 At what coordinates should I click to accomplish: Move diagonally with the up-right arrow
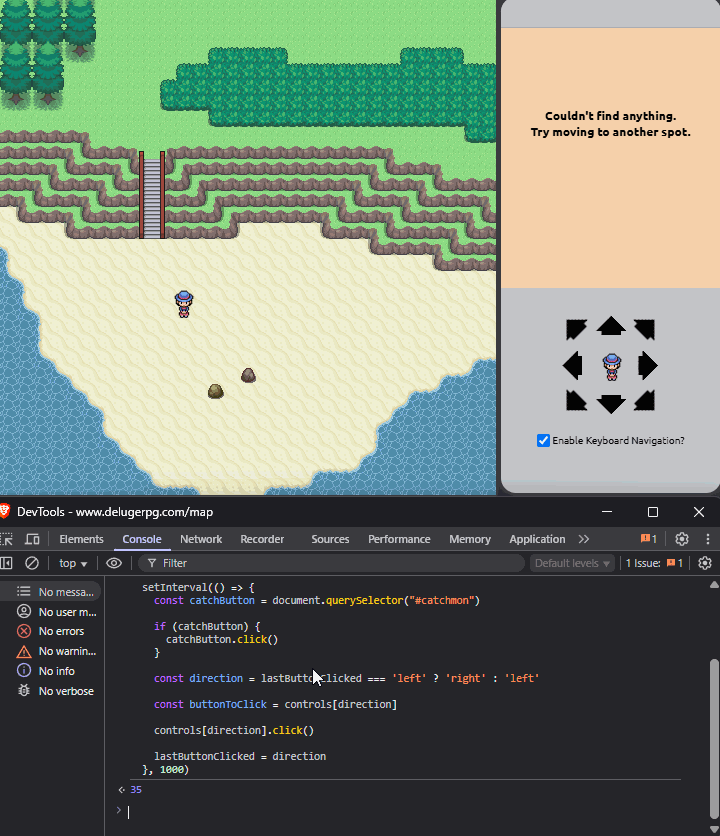tap(645, 329)
